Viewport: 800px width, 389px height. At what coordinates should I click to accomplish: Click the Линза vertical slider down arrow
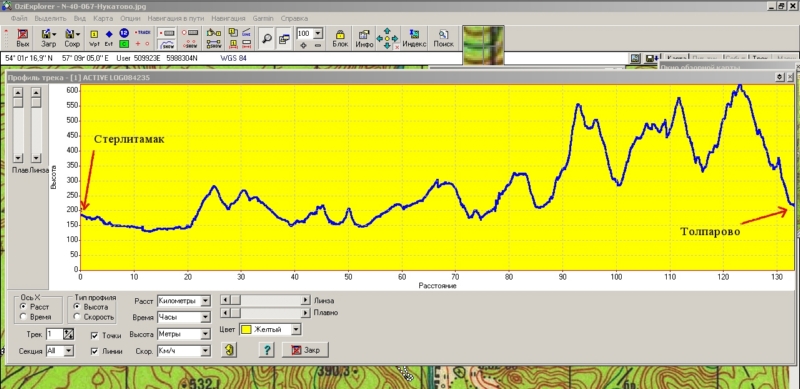coord(36,158)
